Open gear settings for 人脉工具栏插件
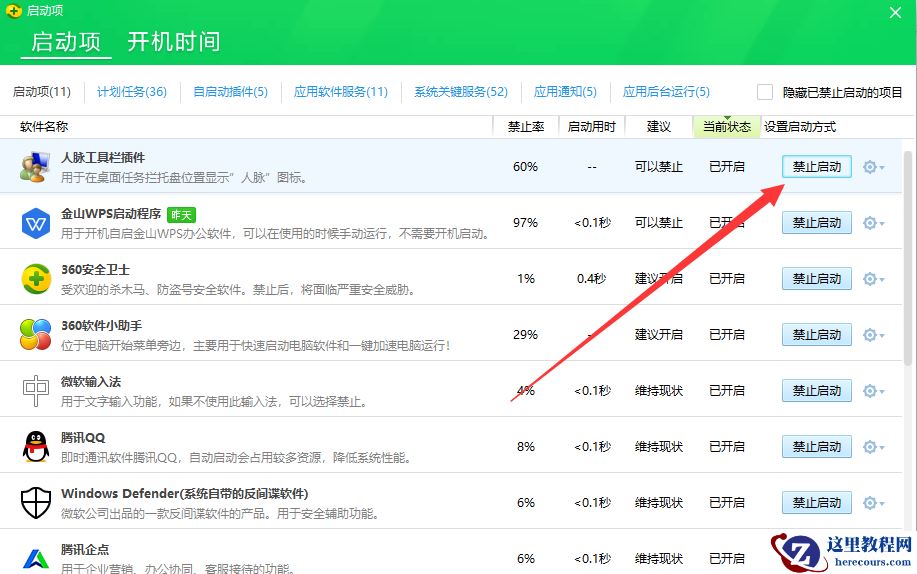This screenshot has height=574, width=917. pyautogui.click(x=873, y=167)
